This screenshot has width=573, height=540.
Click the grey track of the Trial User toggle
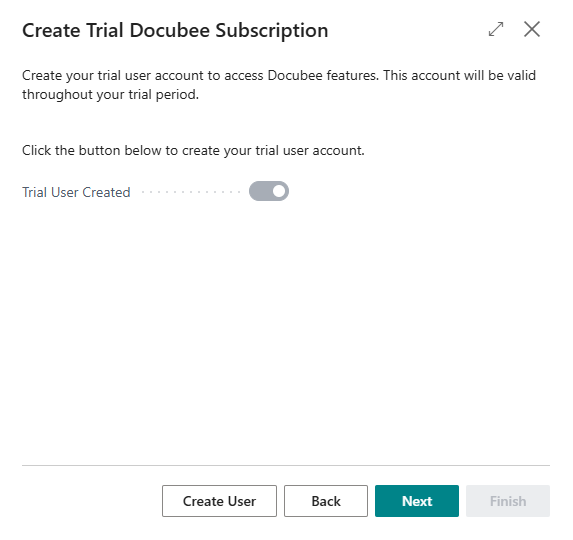tap(260, 191)
